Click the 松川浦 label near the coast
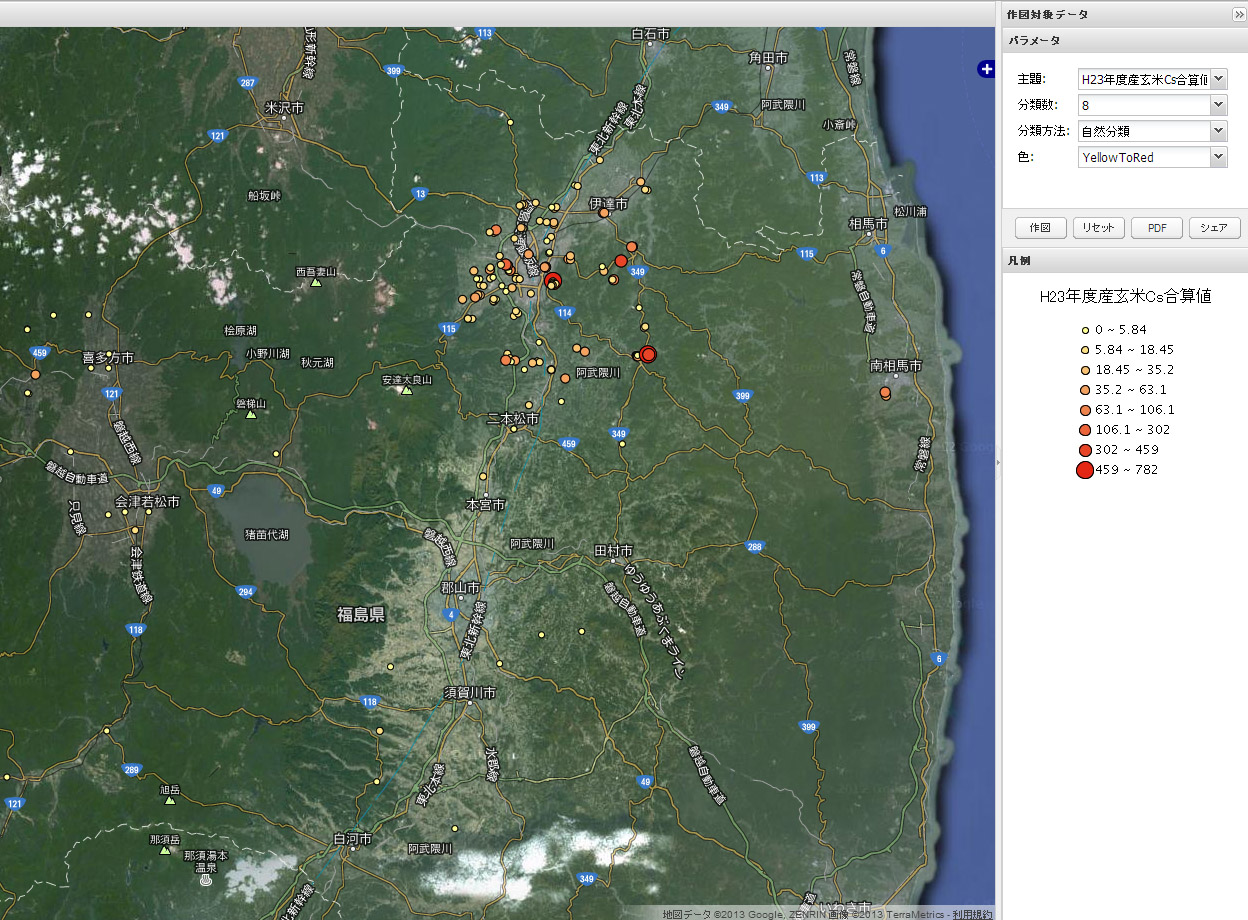 pyautogui.click(x=910, y=211)
